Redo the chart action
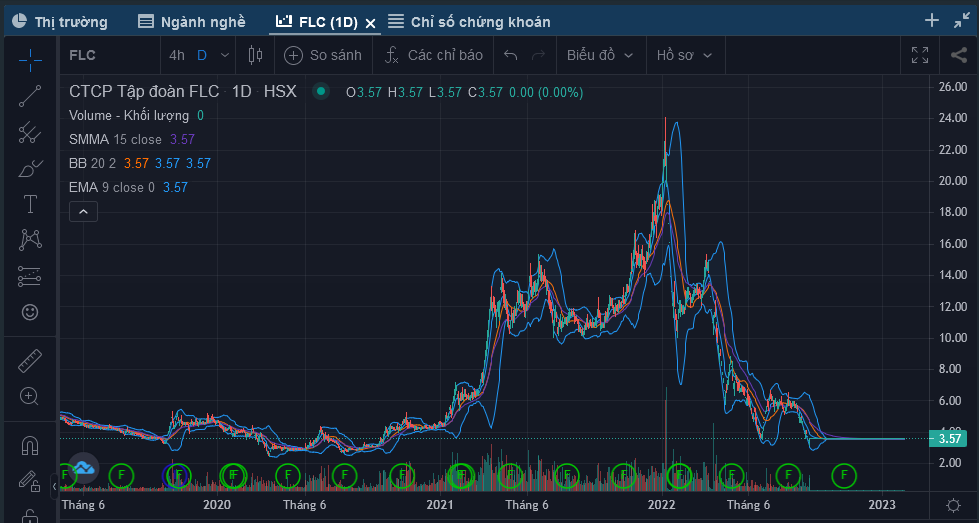Image resolution: width=979 pixels, height=523 pixels. pos(538,56)
